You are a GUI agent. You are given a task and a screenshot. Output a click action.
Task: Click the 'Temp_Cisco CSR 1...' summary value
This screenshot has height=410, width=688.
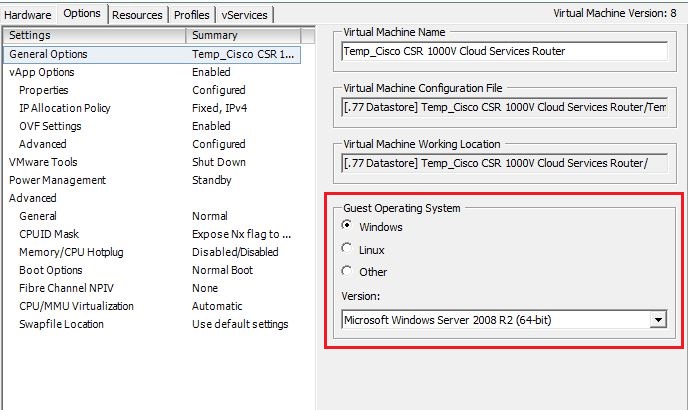tap(243, 54)
